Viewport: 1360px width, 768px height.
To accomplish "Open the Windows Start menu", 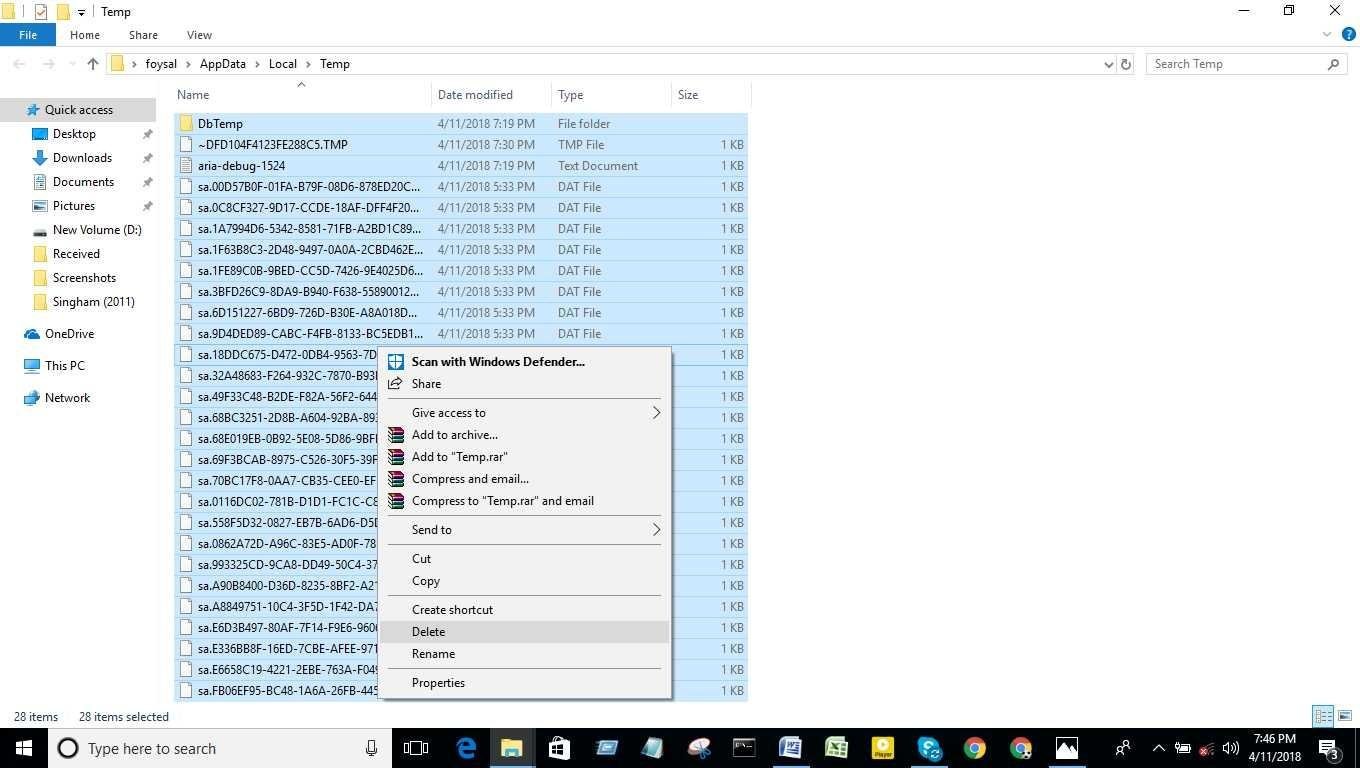I will (x=23, y=748).
